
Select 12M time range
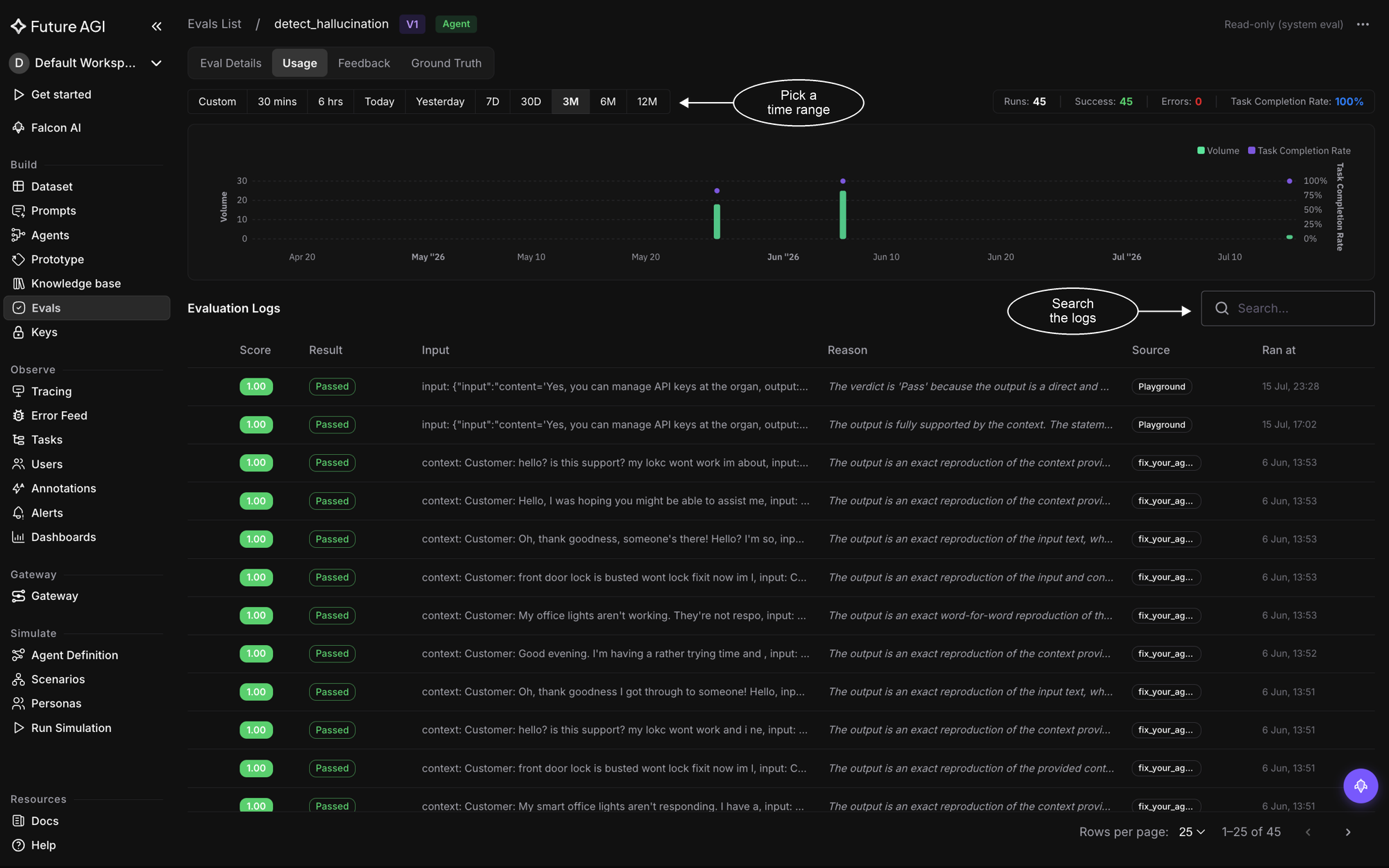click(647, 101)
